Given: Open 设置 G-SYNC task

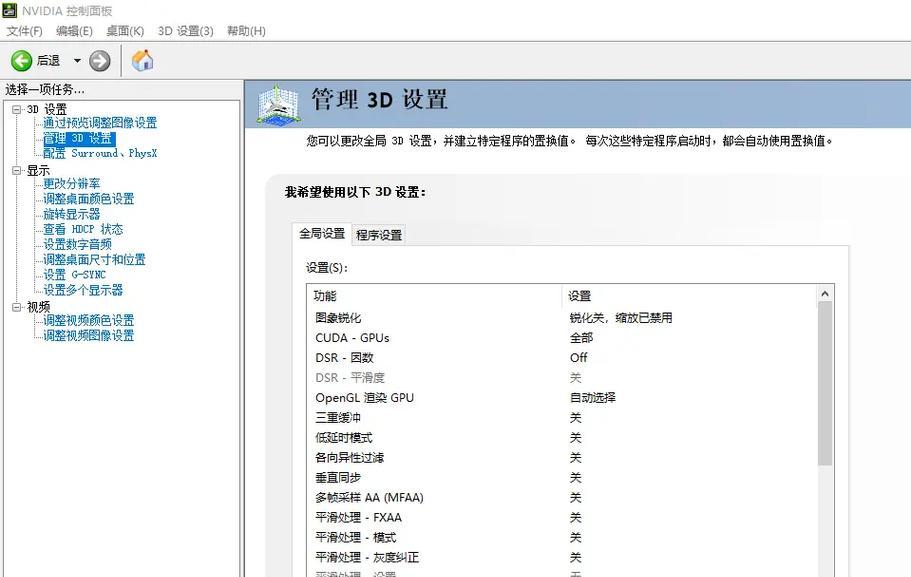Looking at the screenshot, I should tap(74, 274).
